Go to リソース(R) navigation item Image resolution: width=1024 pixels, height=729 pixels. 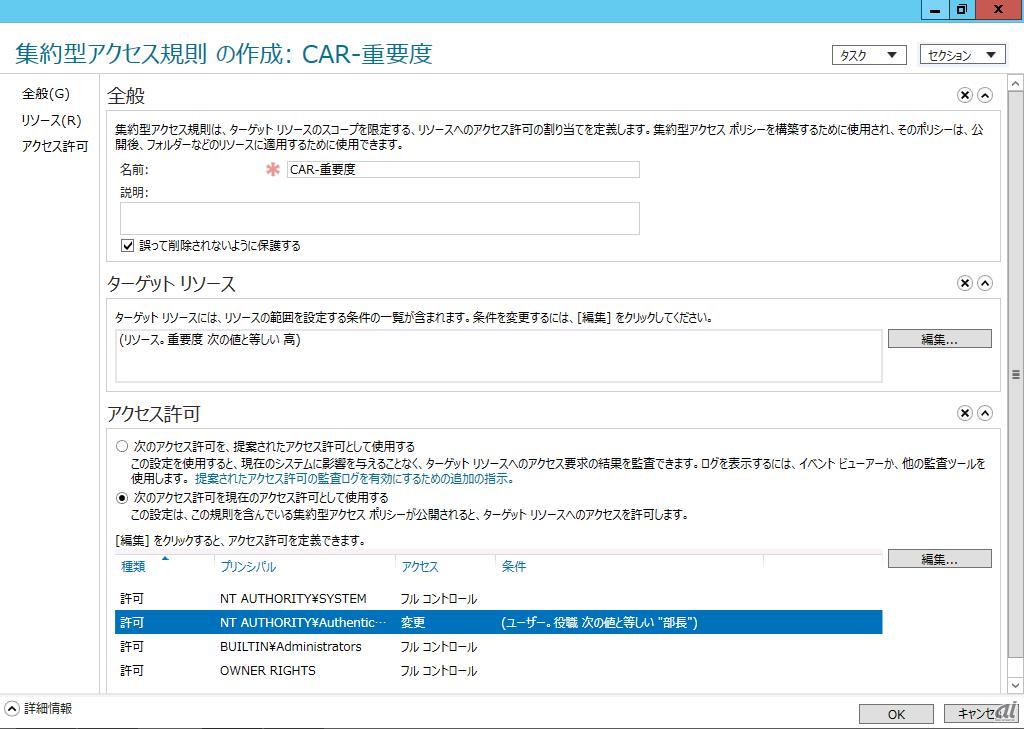click(x=51, y=121)
